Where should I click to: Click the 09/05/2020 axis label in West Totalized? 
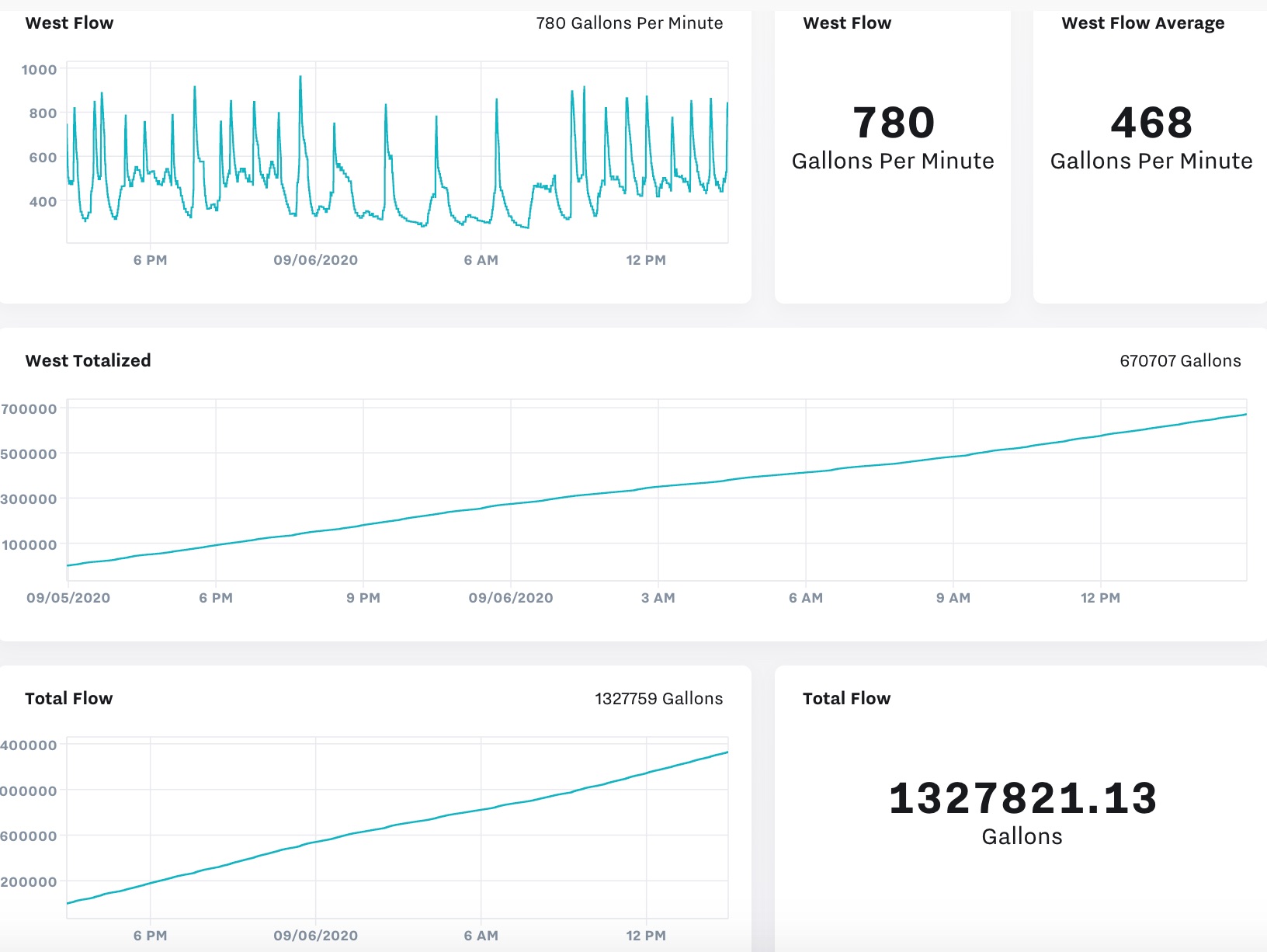click(68, 598)
